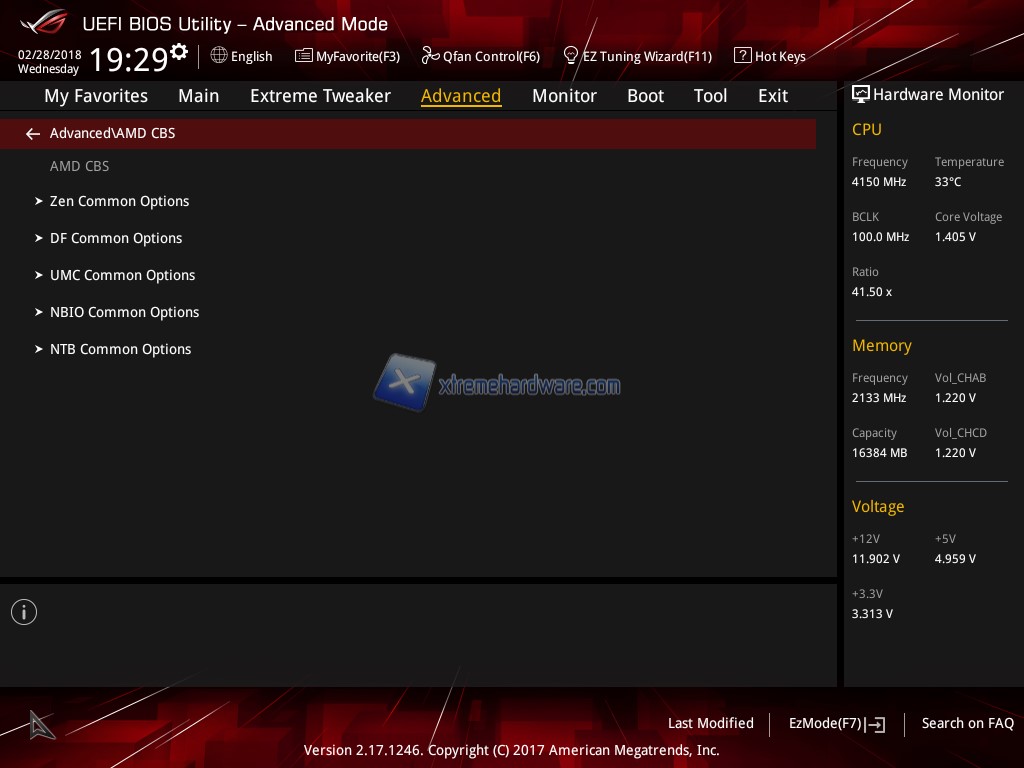Click the globe language icon
This screenshot has height=768, width=1024.
coord(219,56)
